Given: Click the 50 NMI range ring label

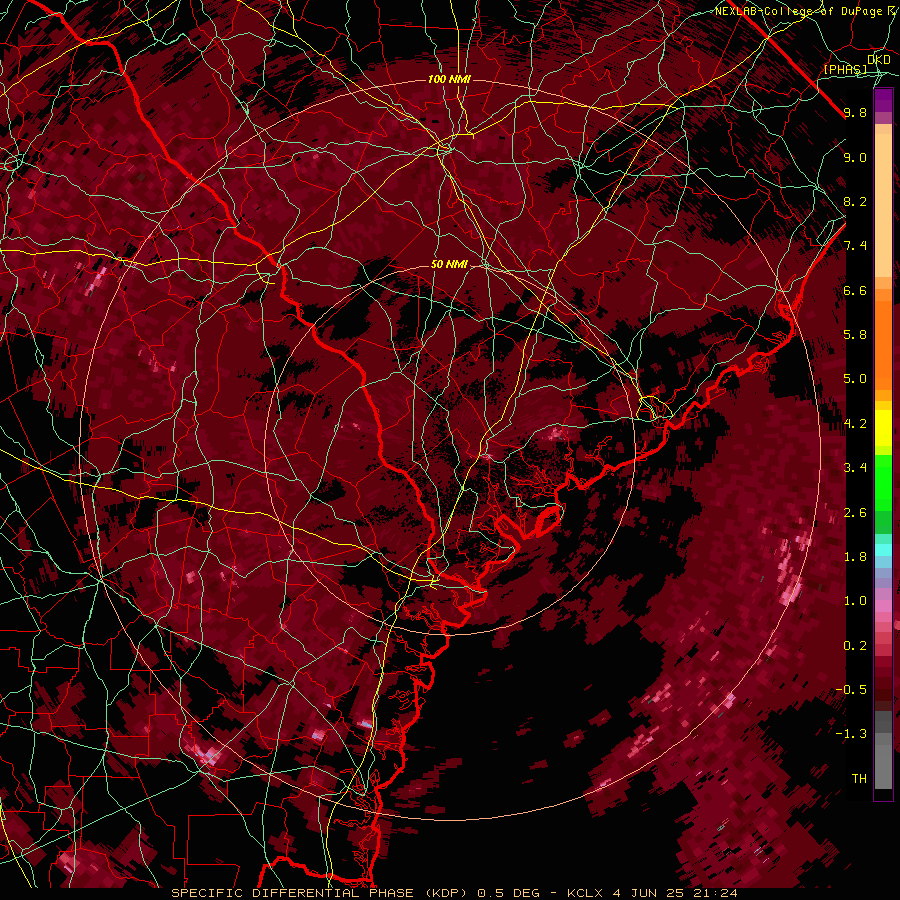Looking at the screenshot, I should tap(449, 264).
